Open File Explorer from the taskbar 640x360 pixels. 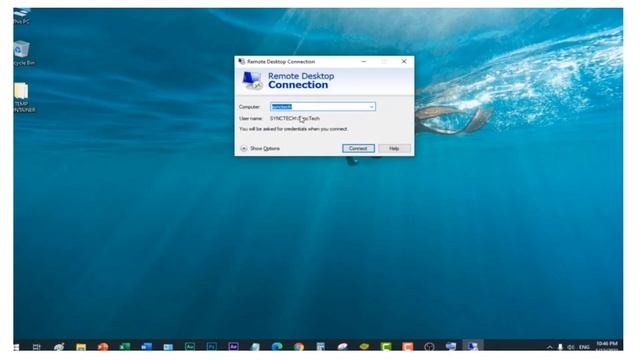click(81, 347)
